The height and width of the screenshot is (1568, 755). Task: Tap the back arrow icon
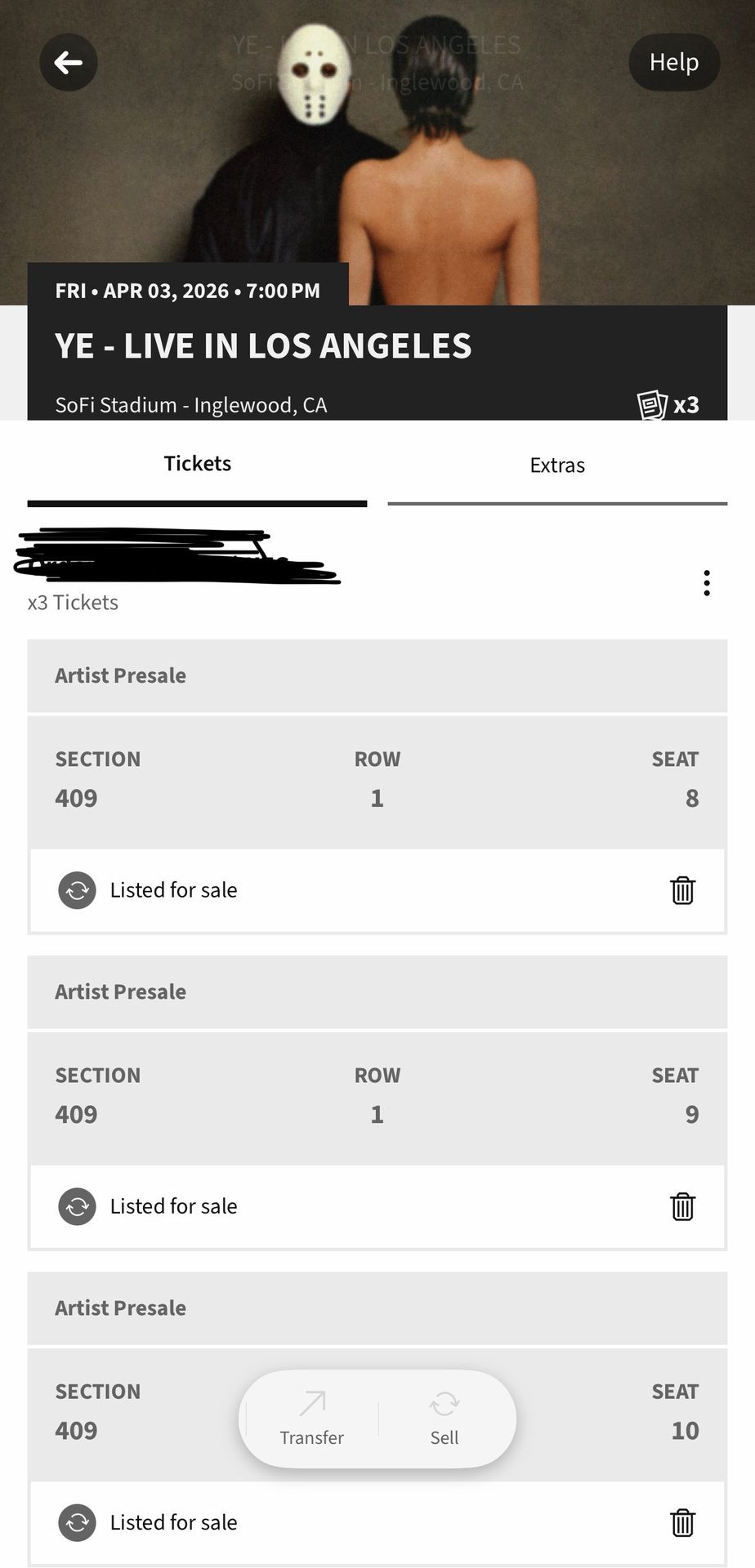pos(69,63)
